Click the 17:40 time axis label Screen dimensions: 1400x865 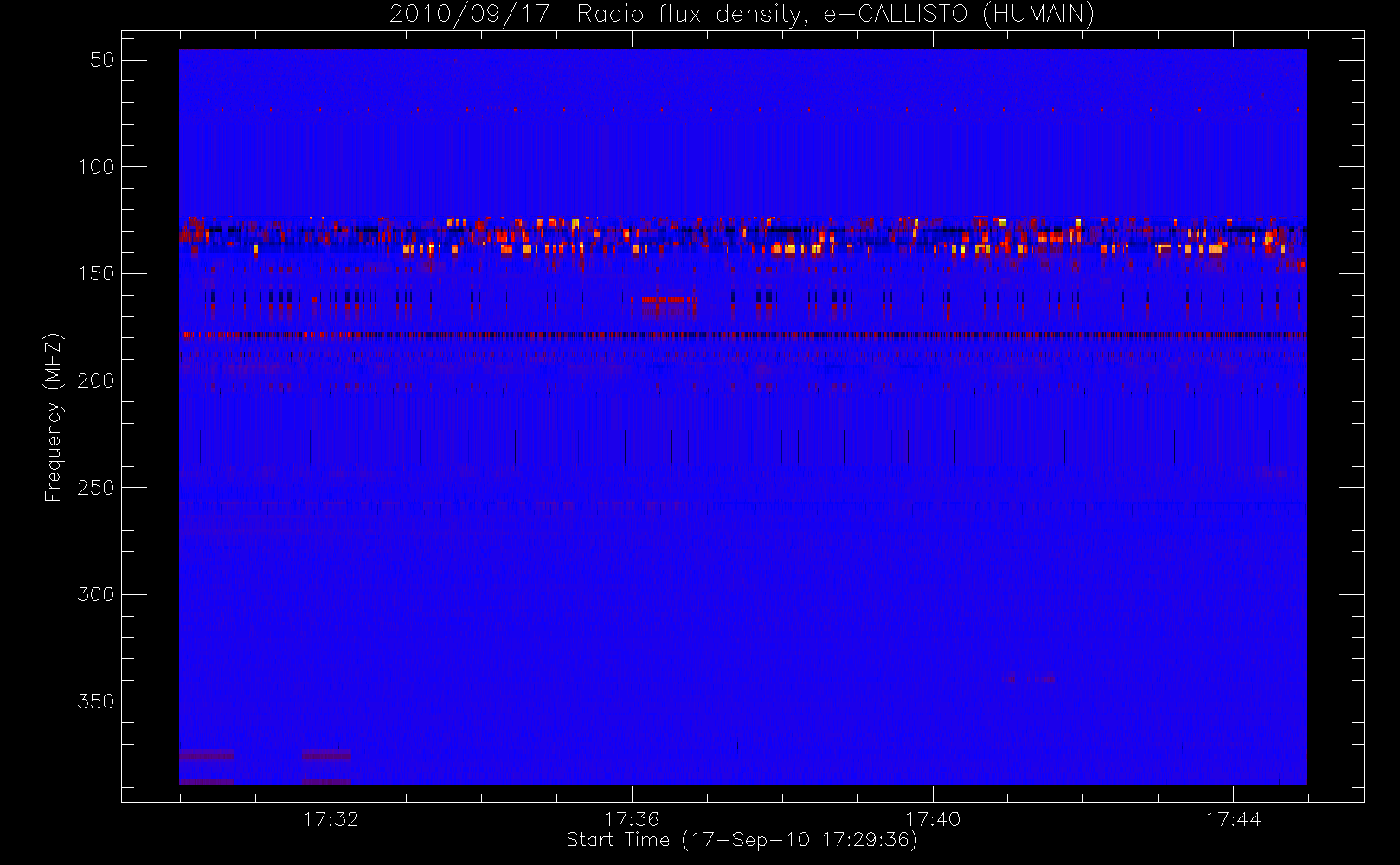pyautogui.click(x=933, y=819)
